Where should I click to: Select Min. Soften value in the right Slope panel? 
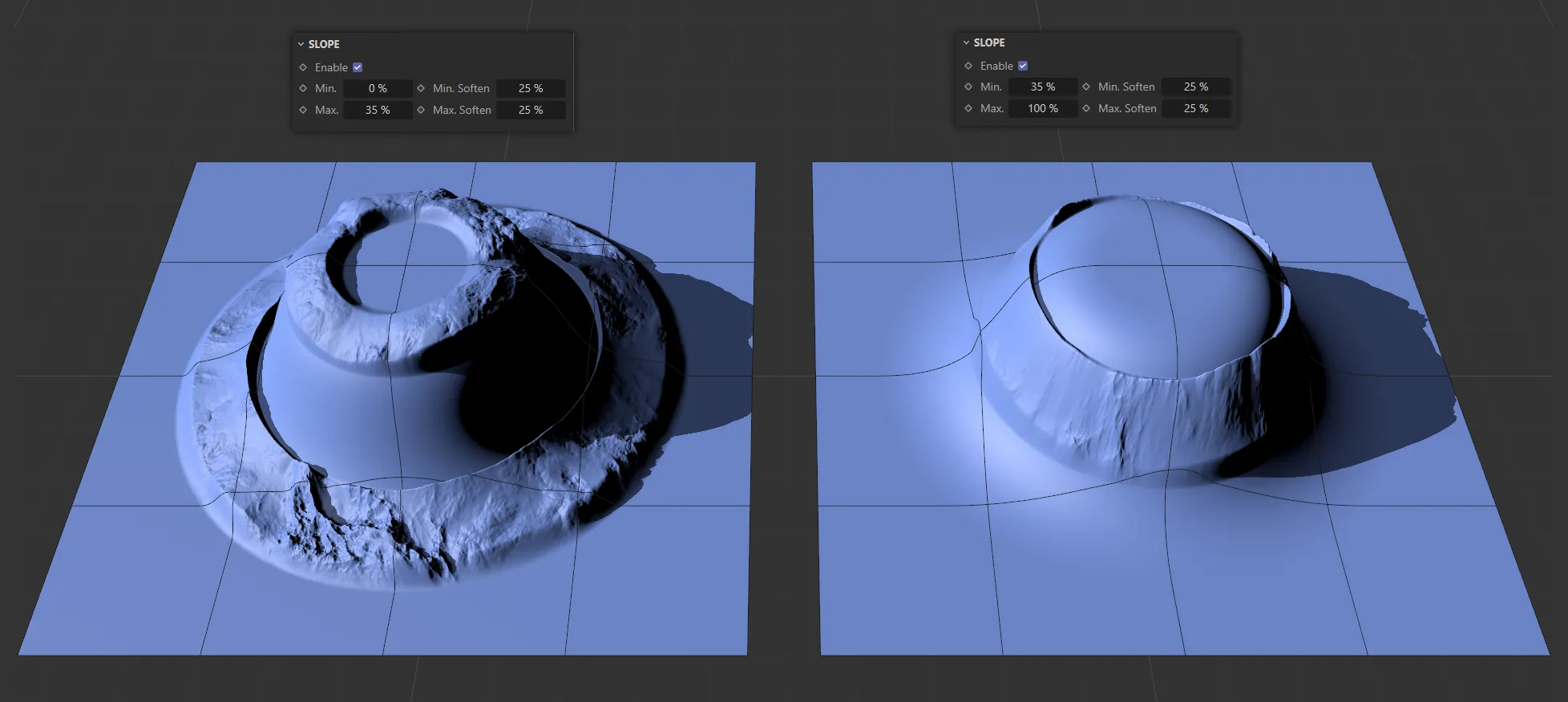(1195, 87)
